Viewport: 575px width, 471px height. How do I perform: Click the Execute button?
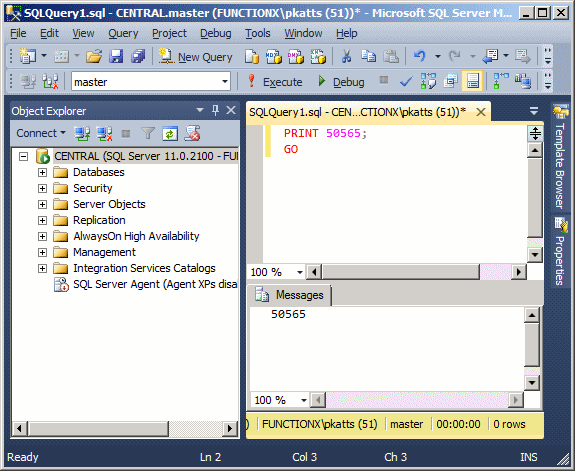click(x=275, y=81)
